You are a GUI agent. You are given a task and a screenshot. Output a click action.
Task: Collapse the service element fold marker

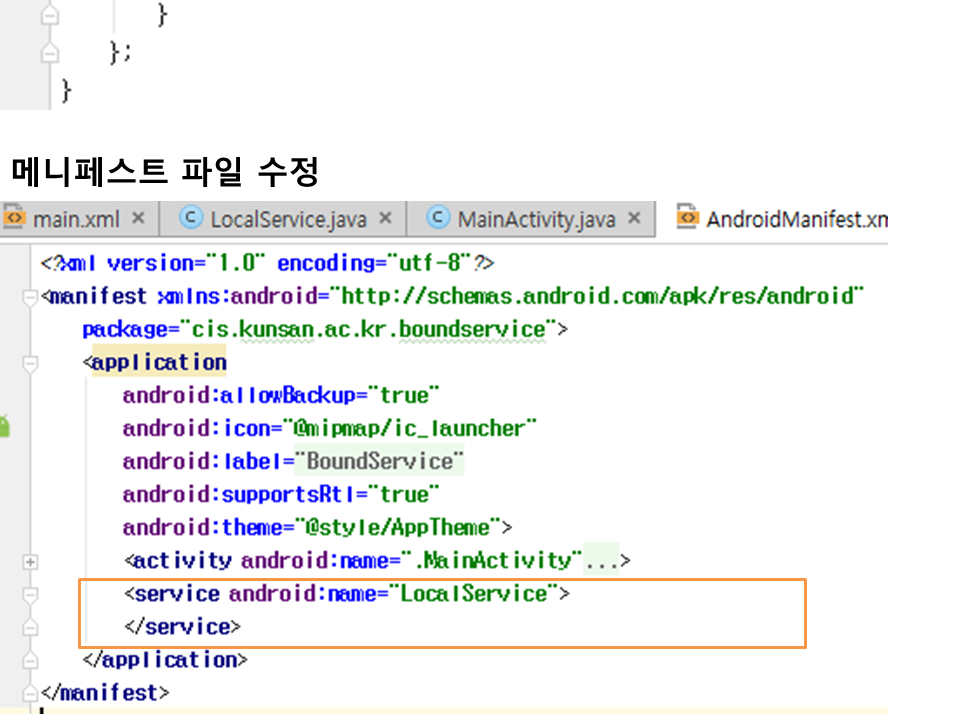click(31, 594)
